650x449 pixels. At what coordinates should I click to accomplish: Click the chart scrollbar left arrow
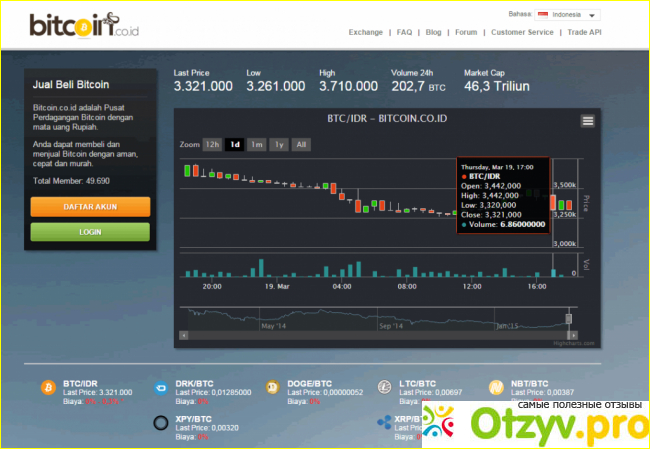(183, 335)
